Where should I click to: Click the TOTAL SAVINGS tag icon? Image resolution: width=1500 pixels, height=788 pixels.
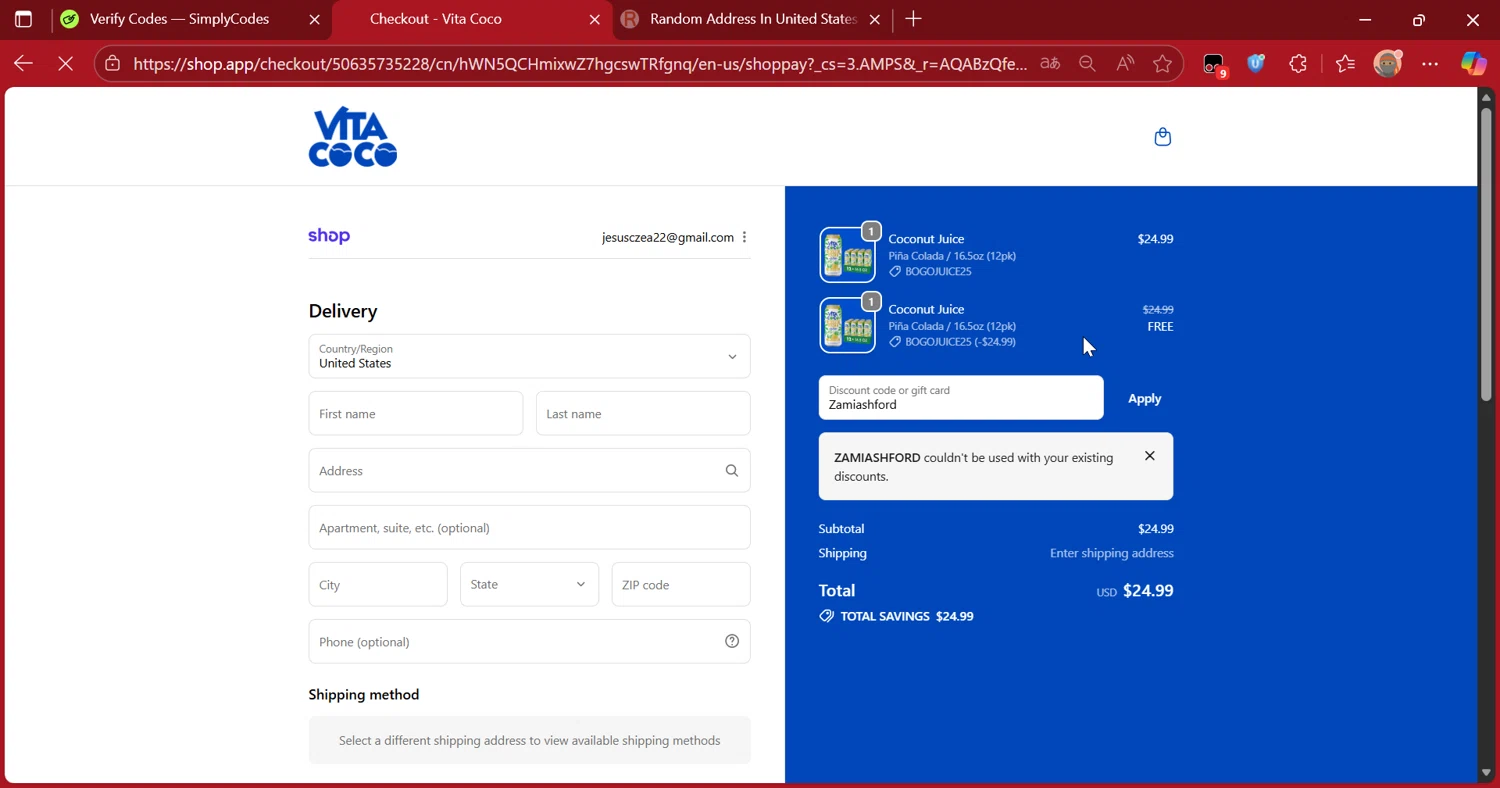[x=826, y=616]
